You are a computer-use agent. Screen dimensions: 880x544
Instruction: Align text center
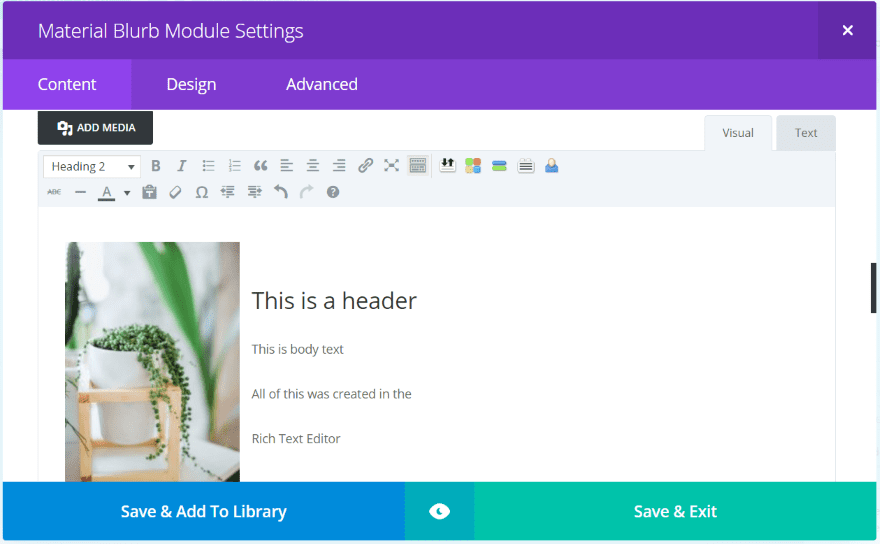(313, 166)
